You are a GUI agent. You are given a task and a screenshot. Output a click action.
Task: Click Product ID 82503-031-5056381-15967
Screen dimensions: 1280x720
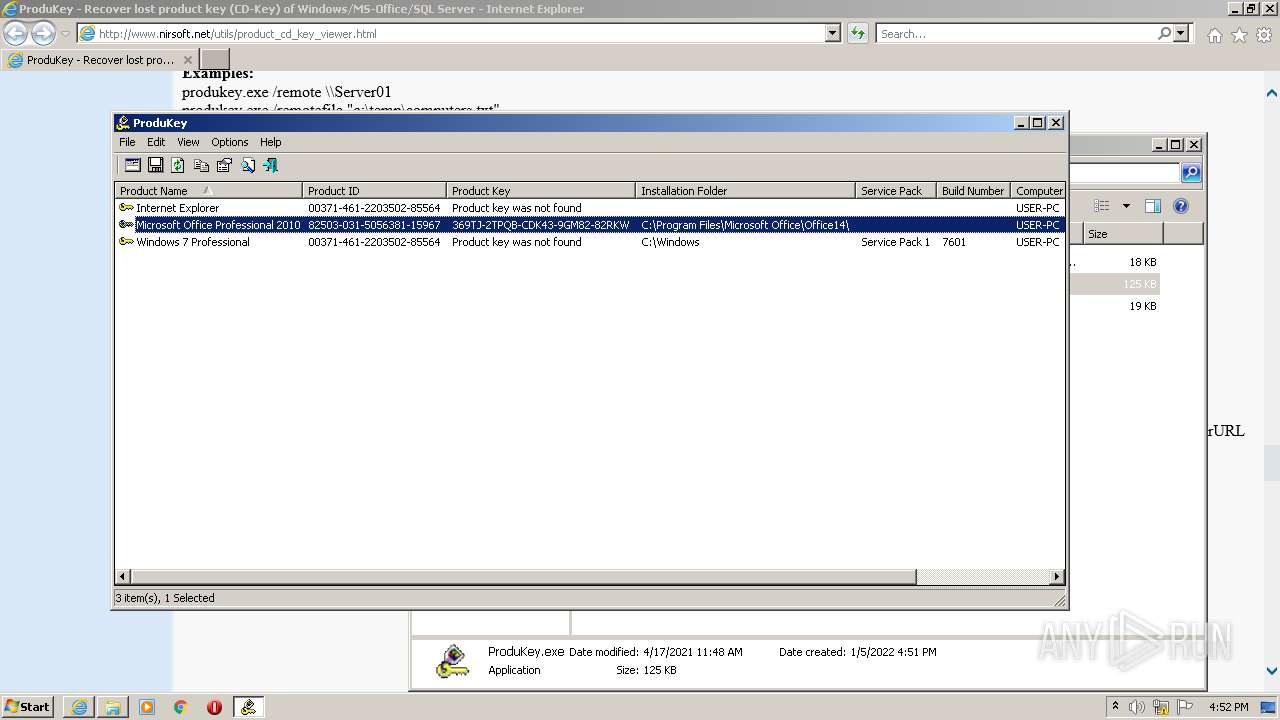(x=374, y=225)
